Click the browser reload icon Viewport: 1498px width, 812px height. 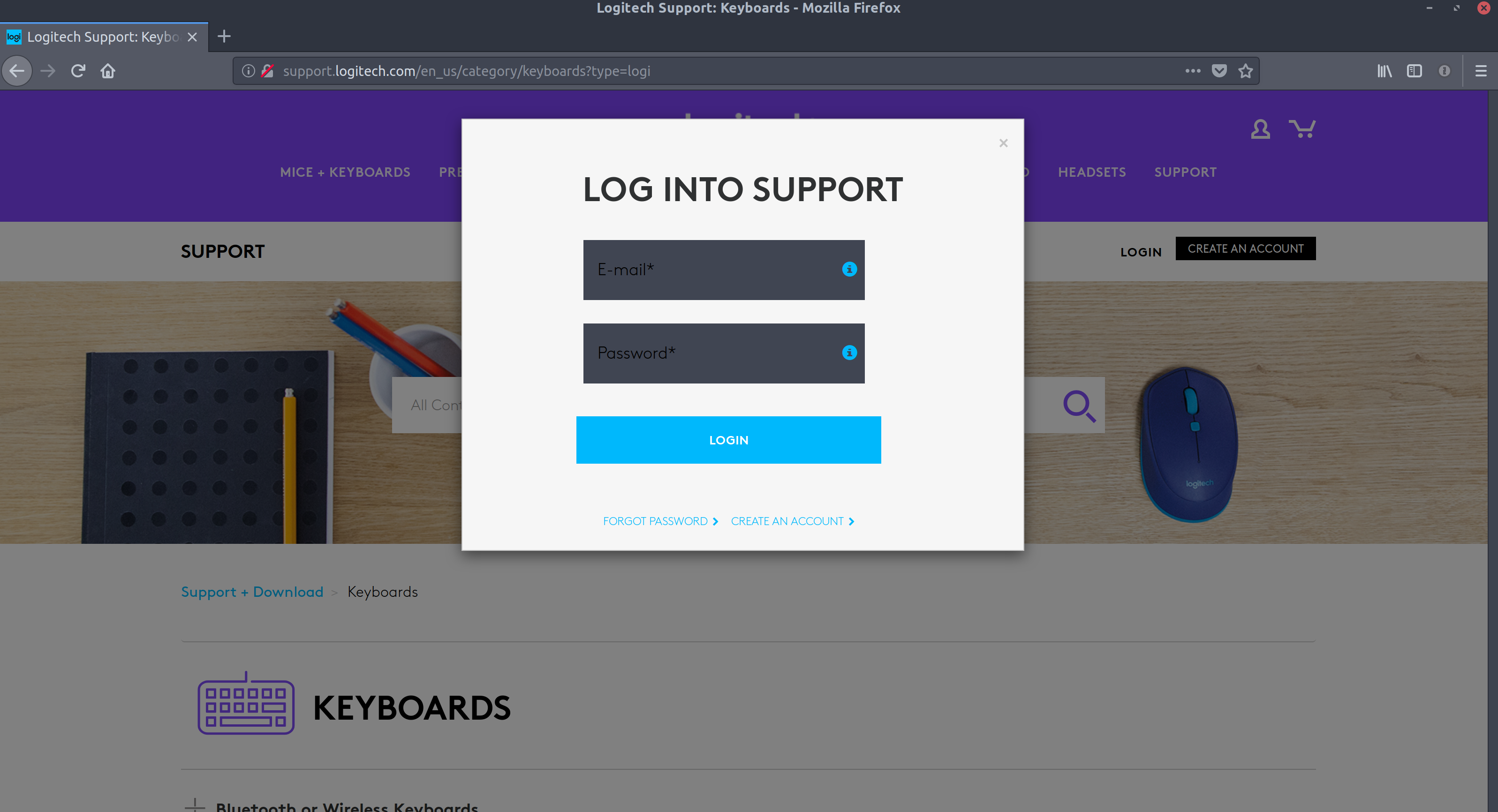78,70
